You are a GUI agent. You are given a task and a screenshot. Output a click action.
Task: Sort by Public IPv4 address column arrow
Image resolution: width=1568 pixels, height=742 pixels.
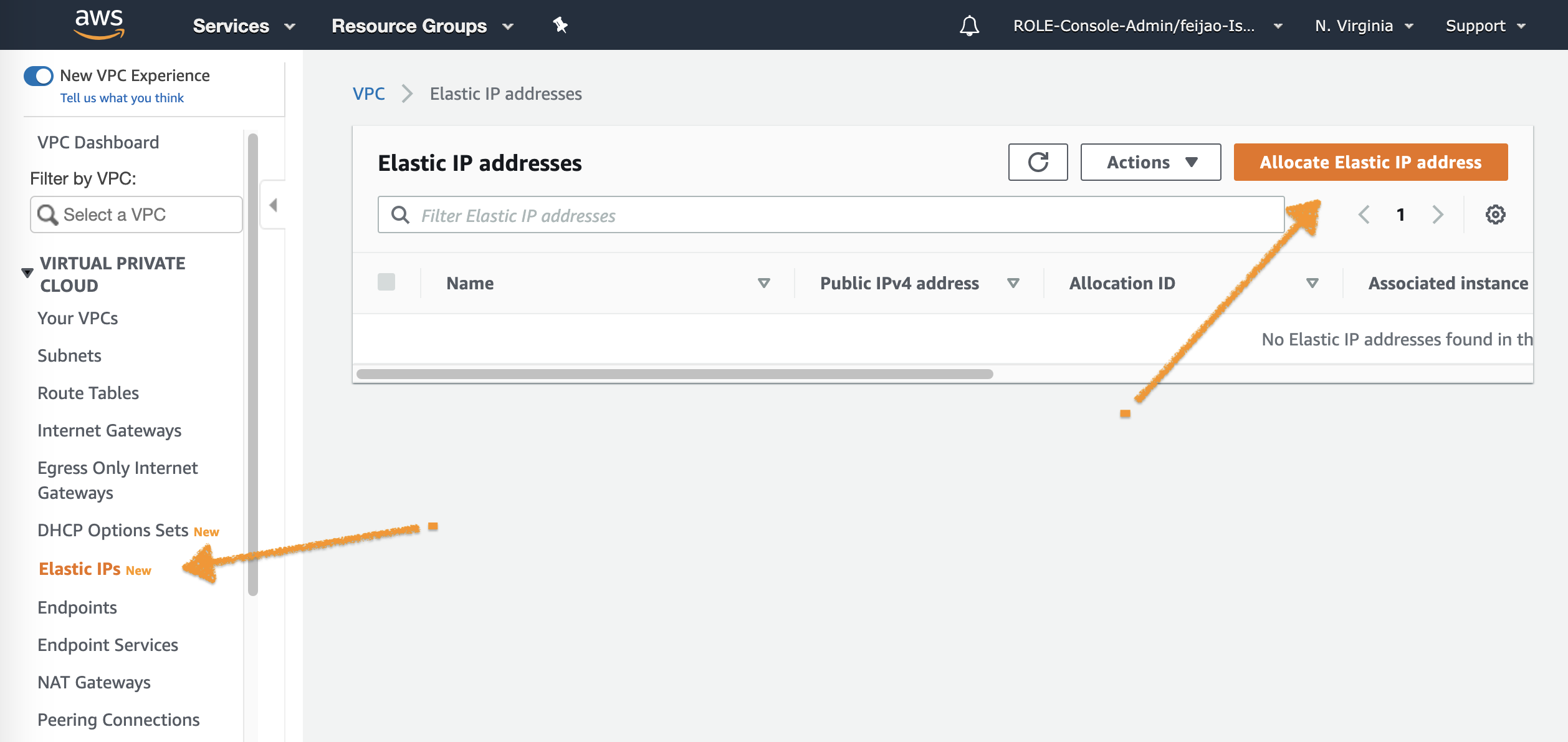1013,283
